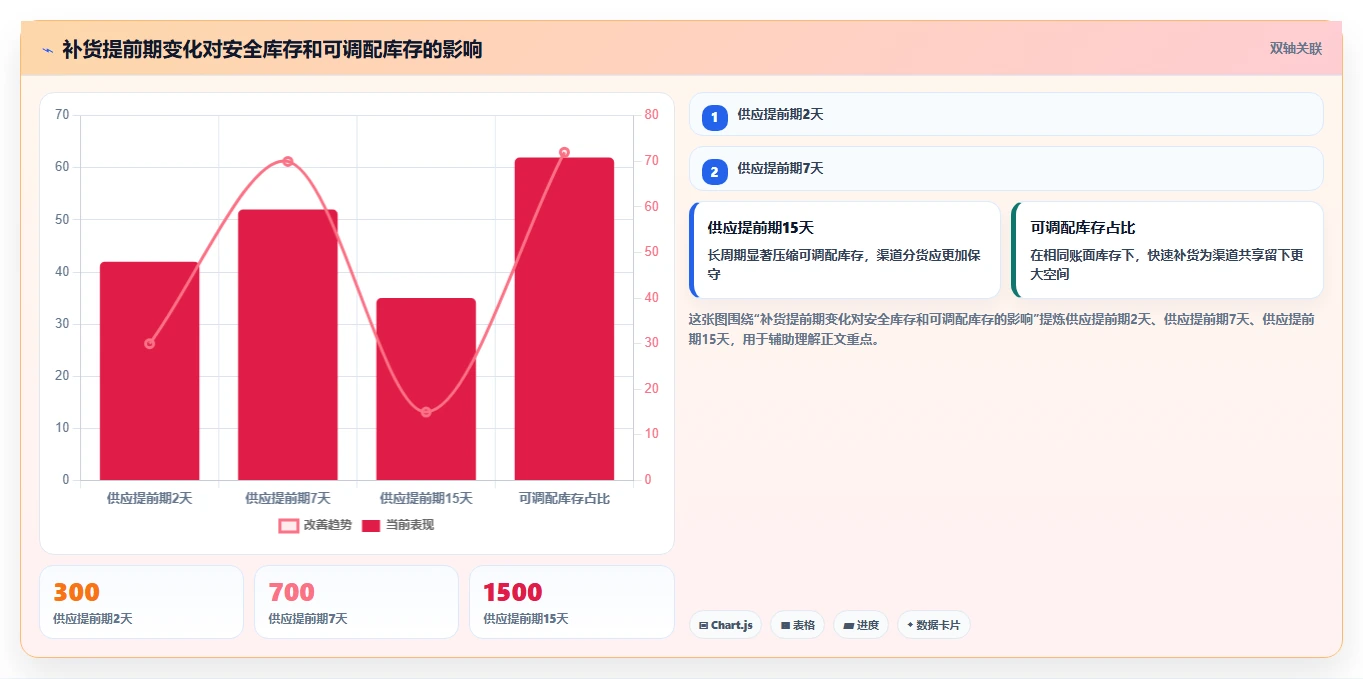Click the 供应提前期2天 list row text
Viewport: 1363px width, 679px height.
pos(780,115)
